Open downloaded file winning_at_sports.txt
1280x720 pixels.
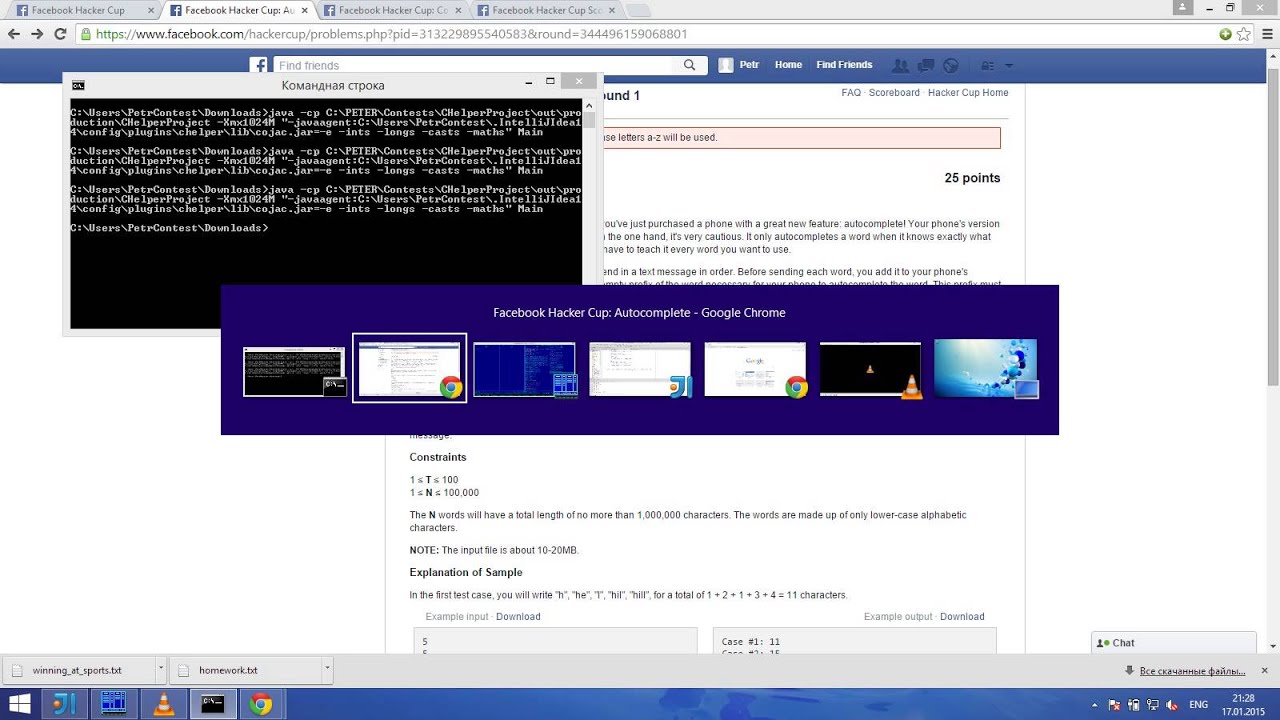[x=77, y=670]
